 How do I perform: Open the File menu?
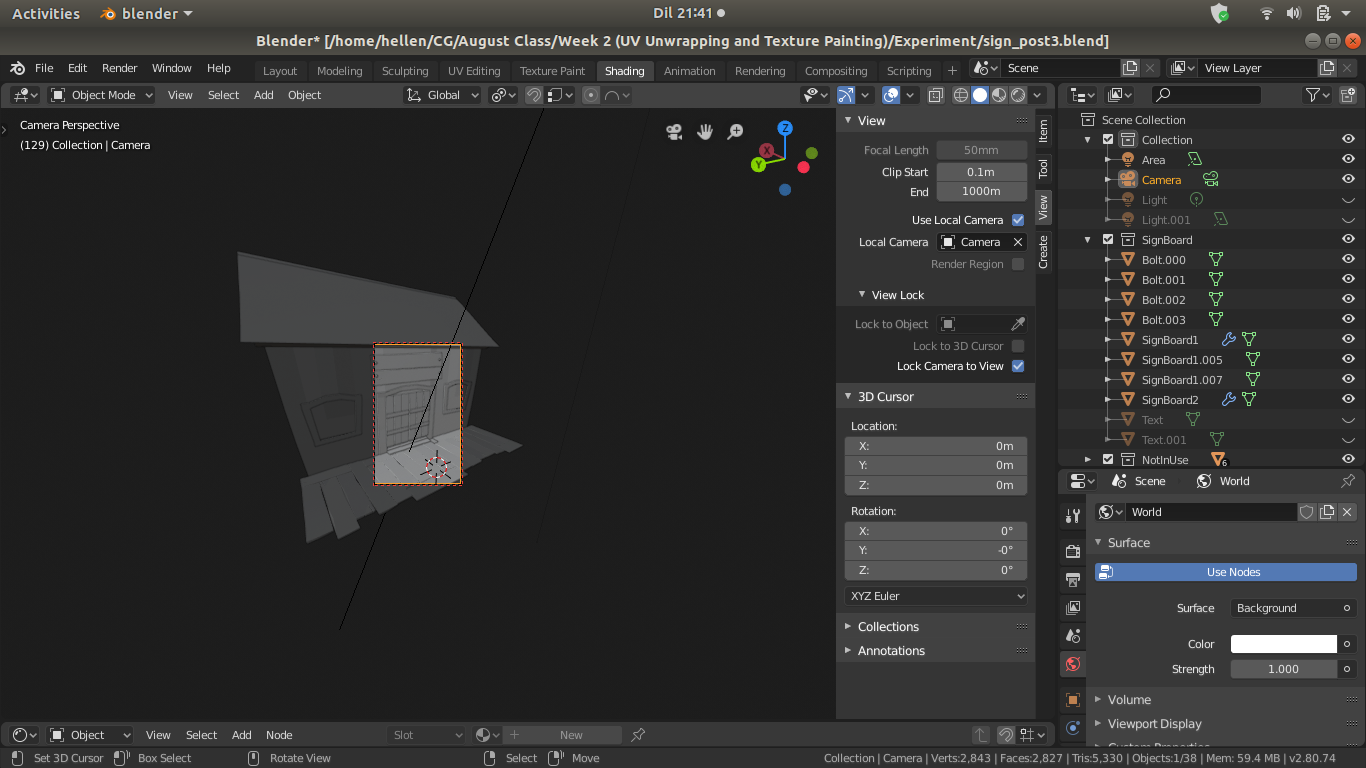click(44, 68)
